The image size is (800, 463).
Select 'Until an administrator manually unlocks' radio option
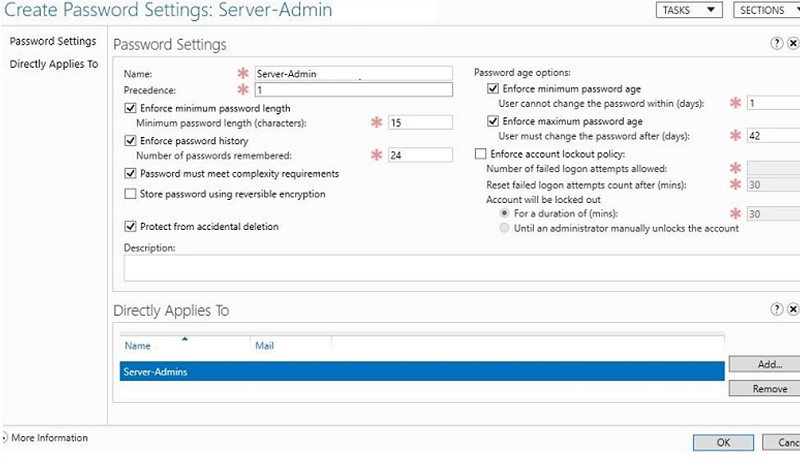click(x=503, y=228)
